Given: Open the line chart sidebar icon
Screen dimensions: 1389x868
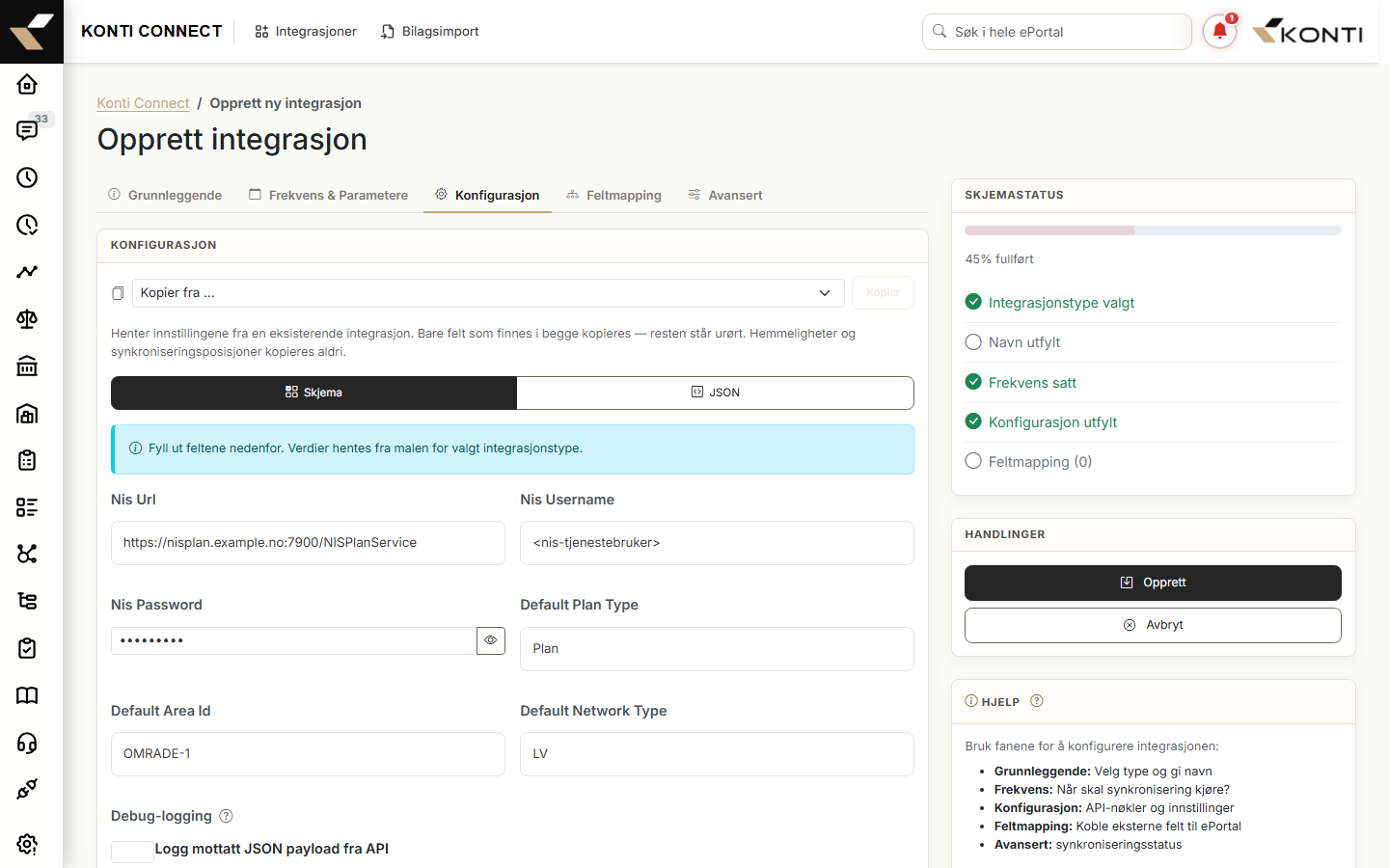Looking at the screenshot, I should coord(27,272).
